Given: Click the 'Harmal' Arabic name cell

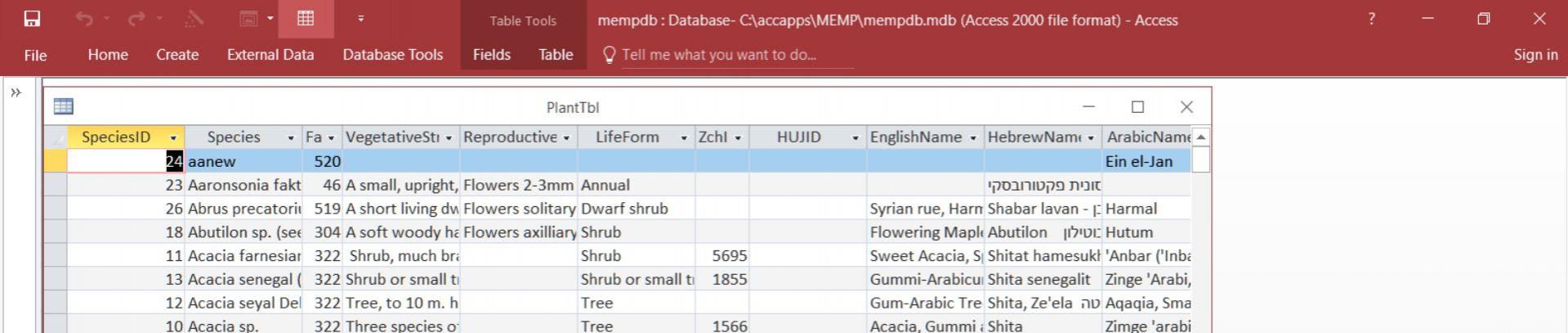Looking at the screenshot, I should (1146, 209).
